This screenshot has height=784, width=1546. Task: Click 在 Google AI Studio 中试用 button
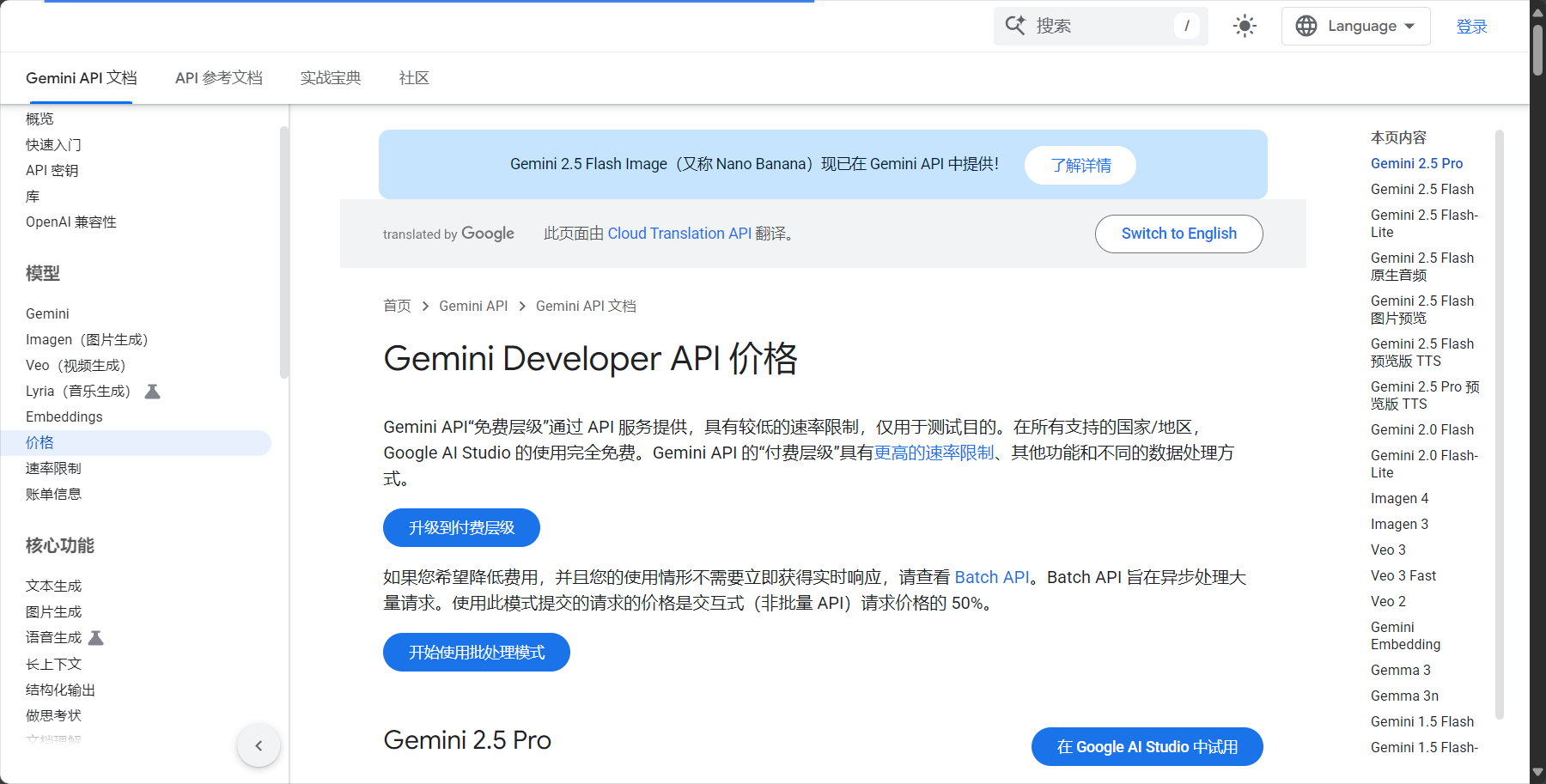click(1147, 747)
